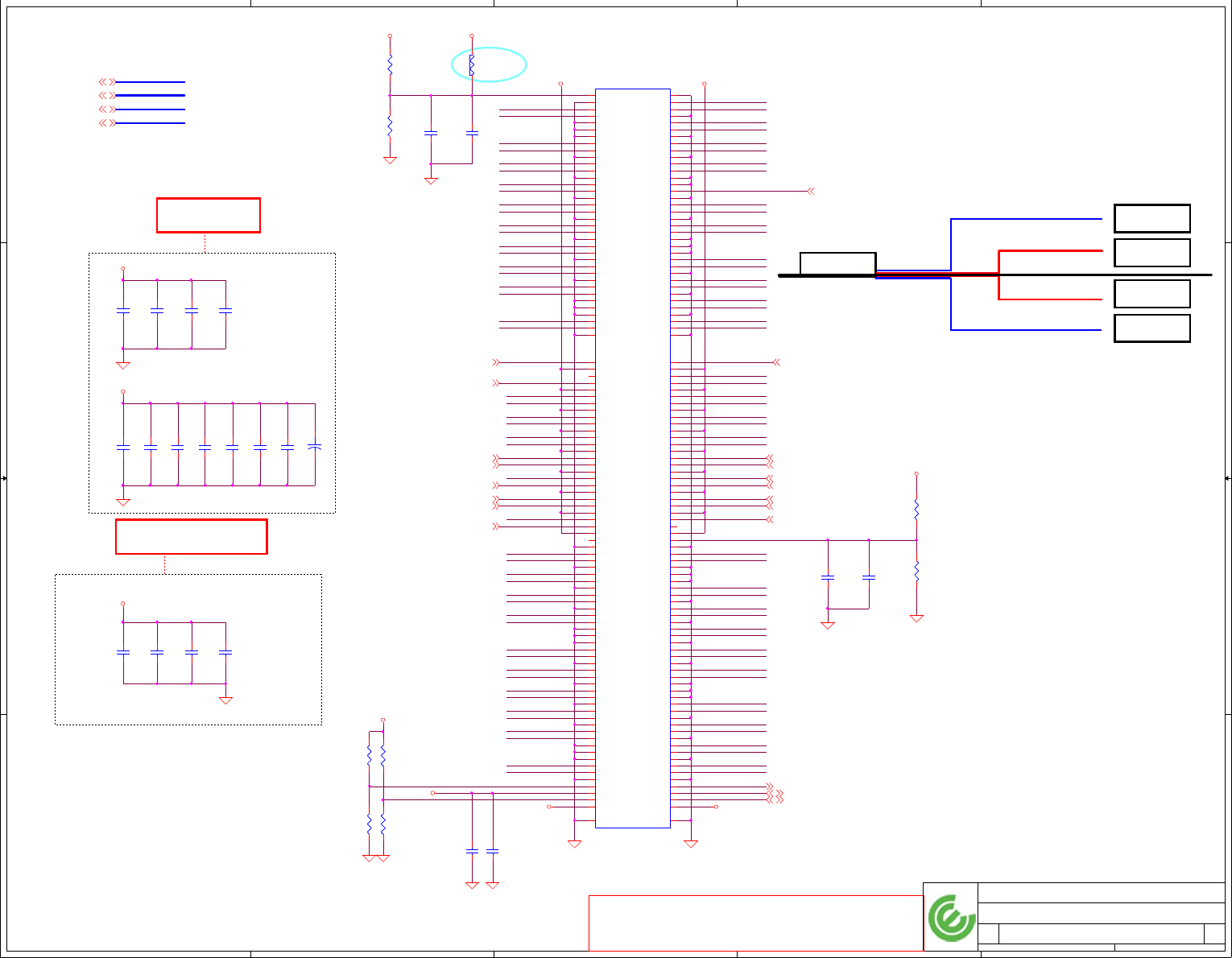Click the green circular logo in the title block
The width and height of the screenshot is (1232, 958).
951,918
